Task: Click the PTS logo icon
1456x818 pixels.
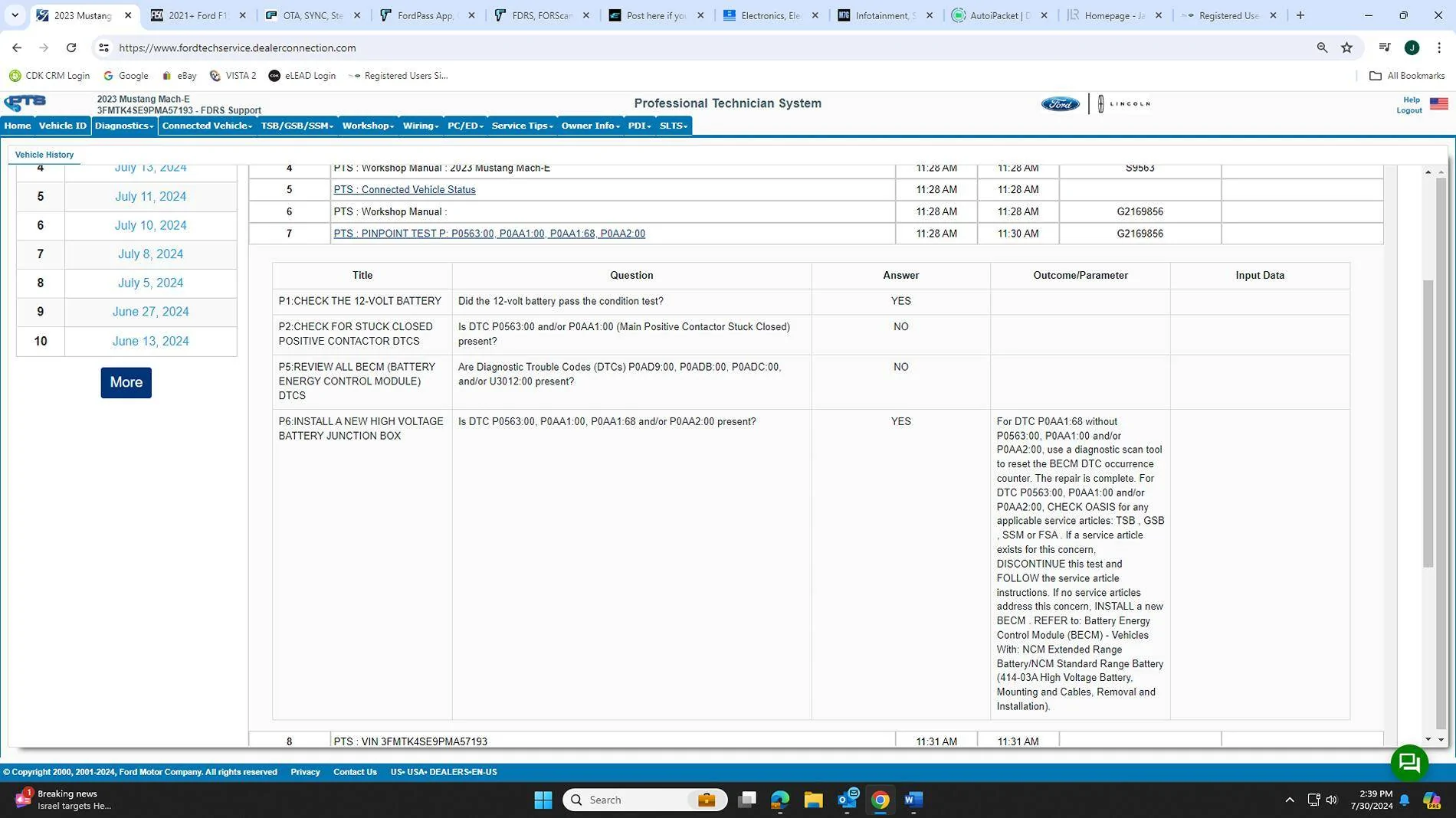Action: [x=25, y=103]
